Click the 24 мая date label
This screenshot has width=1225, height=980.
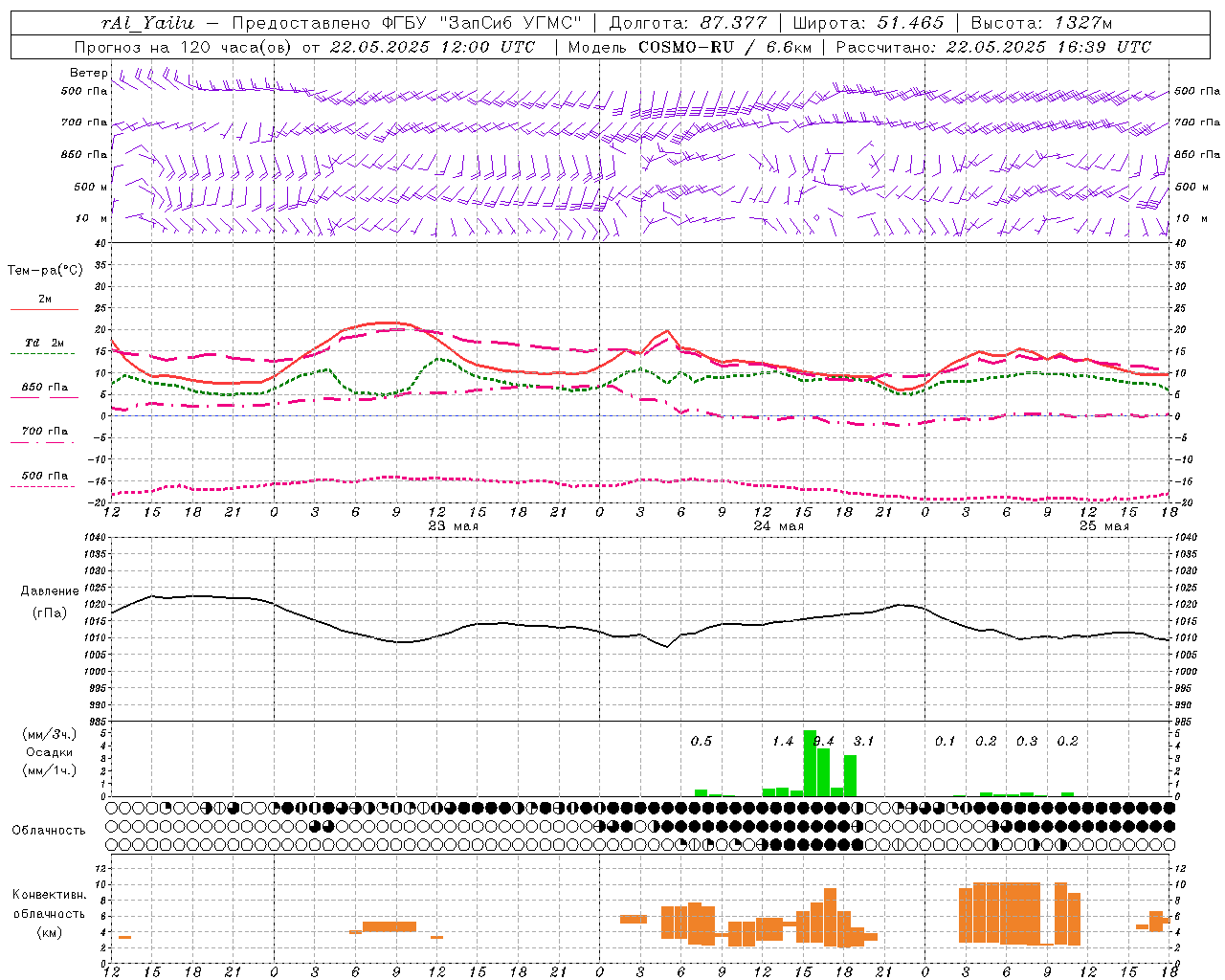click(779, 525)
